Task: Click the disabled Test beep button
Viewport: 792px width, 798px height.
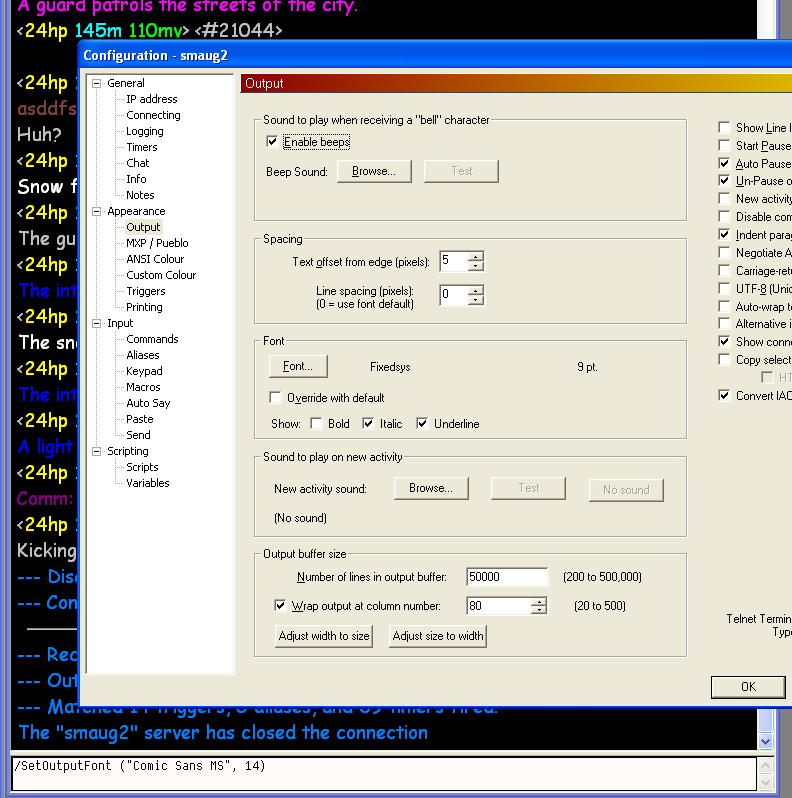Action: (x=461, y=172)
